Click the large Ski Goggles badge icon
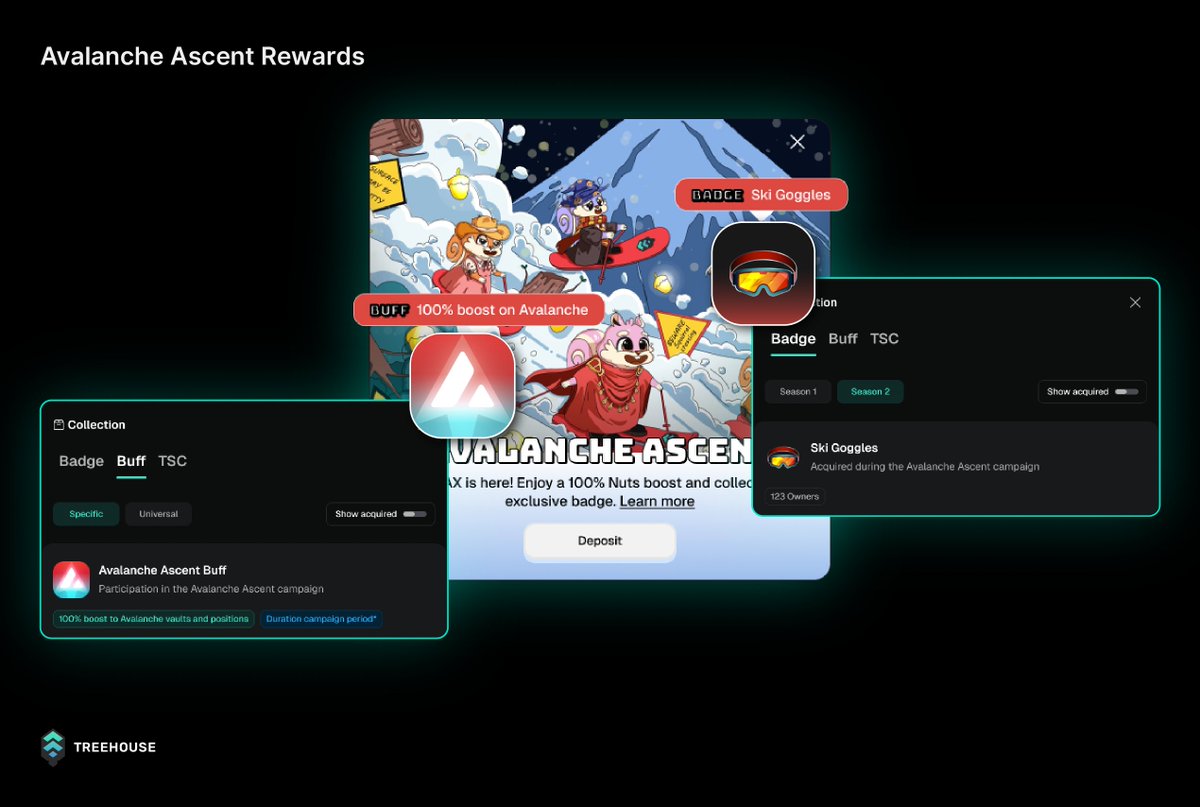1200x807 pixels. (763, 273)
